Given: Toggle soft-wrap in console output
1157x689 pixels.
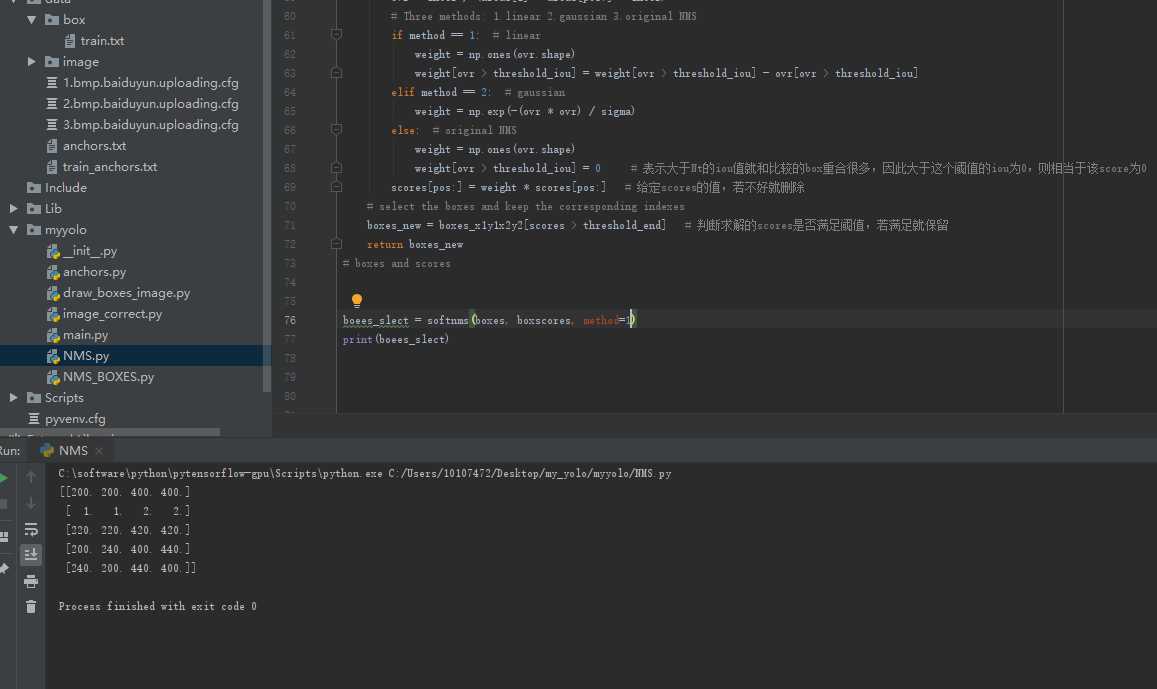Looking at the screenshot, I should pyautogui.click(x=31, y=530).
